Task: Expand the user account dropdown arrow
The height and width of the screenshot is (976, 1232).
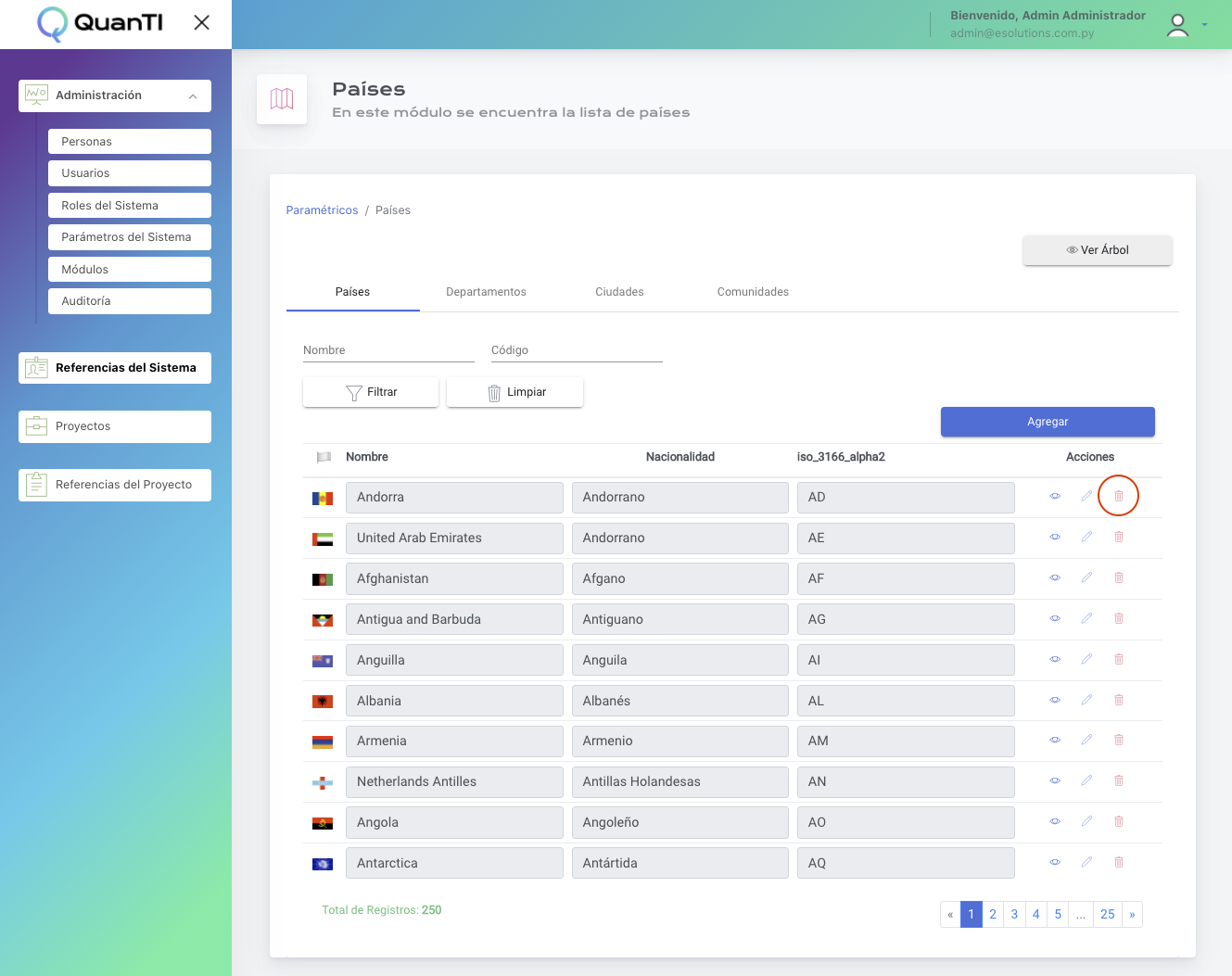Action: [1204, 25]
